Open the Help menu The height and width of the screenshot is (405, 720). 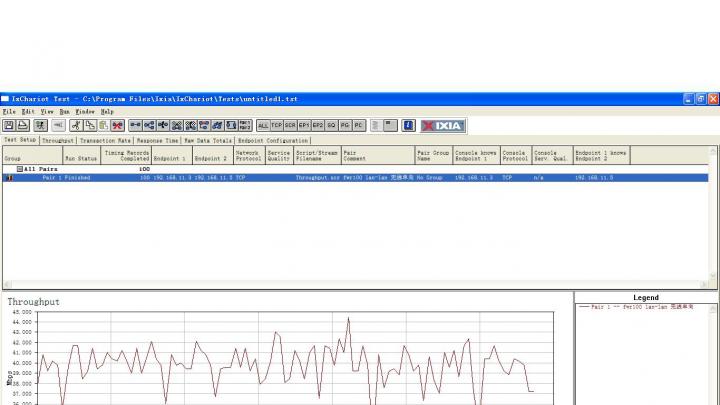click(107, 112)
